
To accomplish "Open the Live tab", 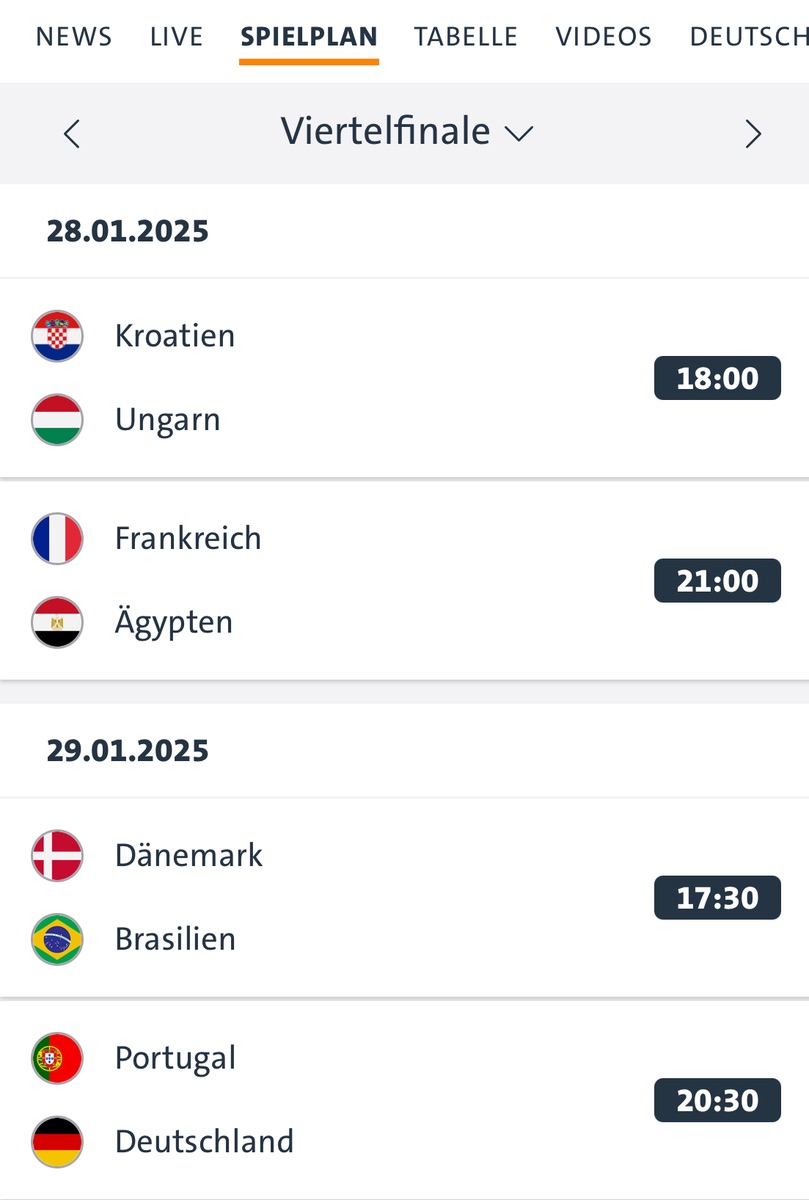I will click(x=176, y=38).
